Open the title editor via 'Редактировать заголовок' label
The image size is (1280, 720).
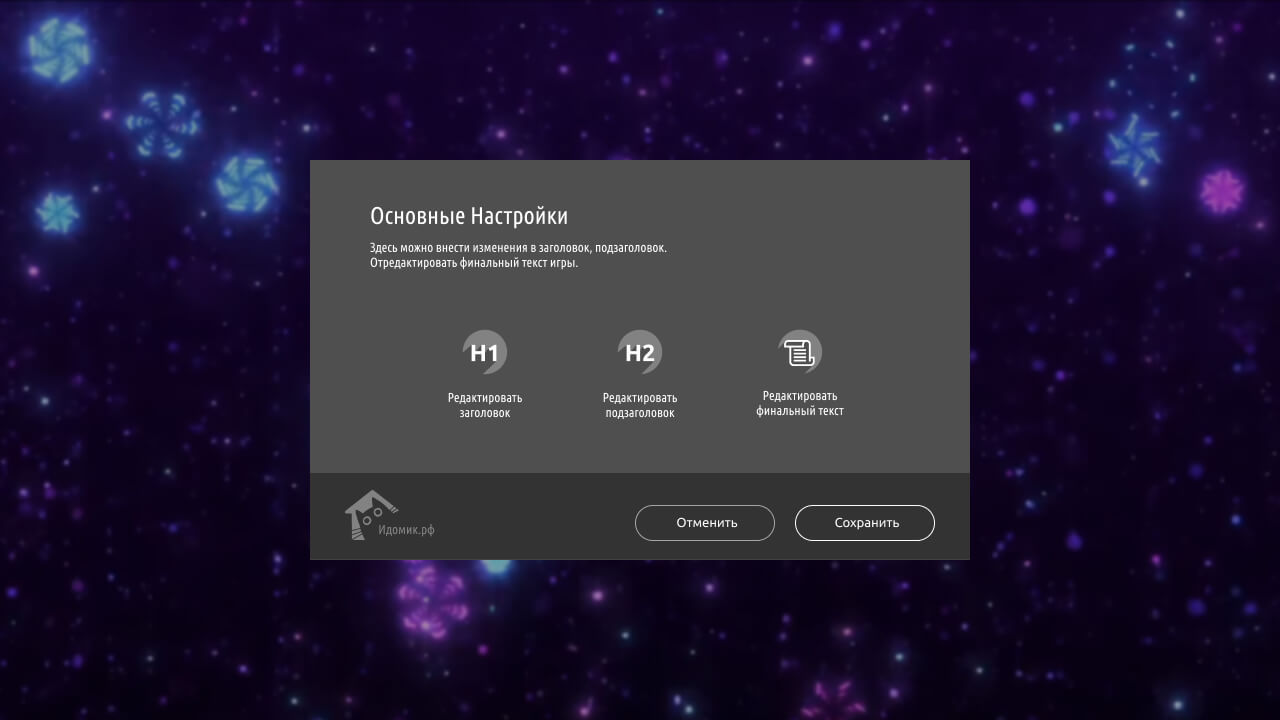coord(484,404)
